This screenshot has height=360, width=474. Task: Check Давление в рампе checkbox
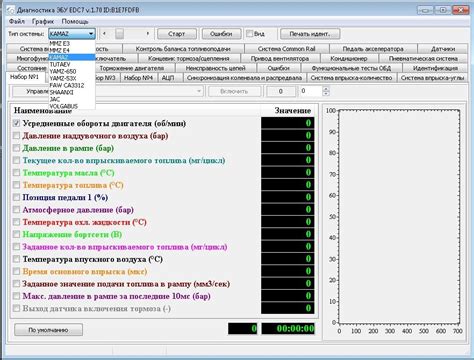[16, 148]
